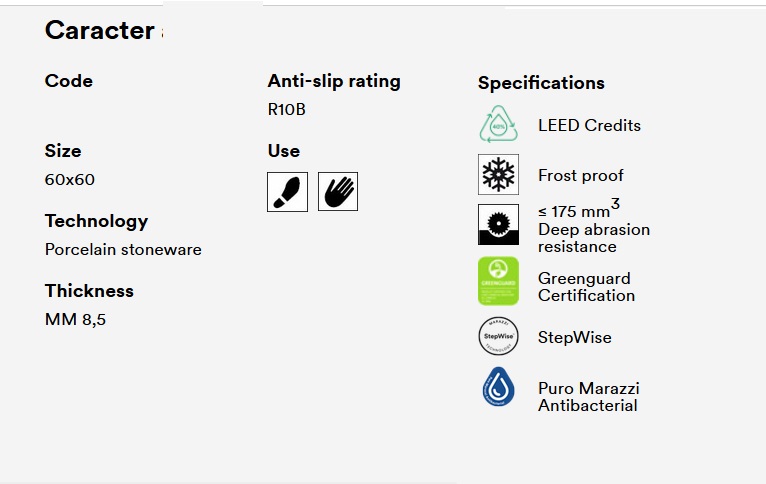
Task: Click the Puro Marazzi blue droplet icon
Action: (x=498, y=388)
